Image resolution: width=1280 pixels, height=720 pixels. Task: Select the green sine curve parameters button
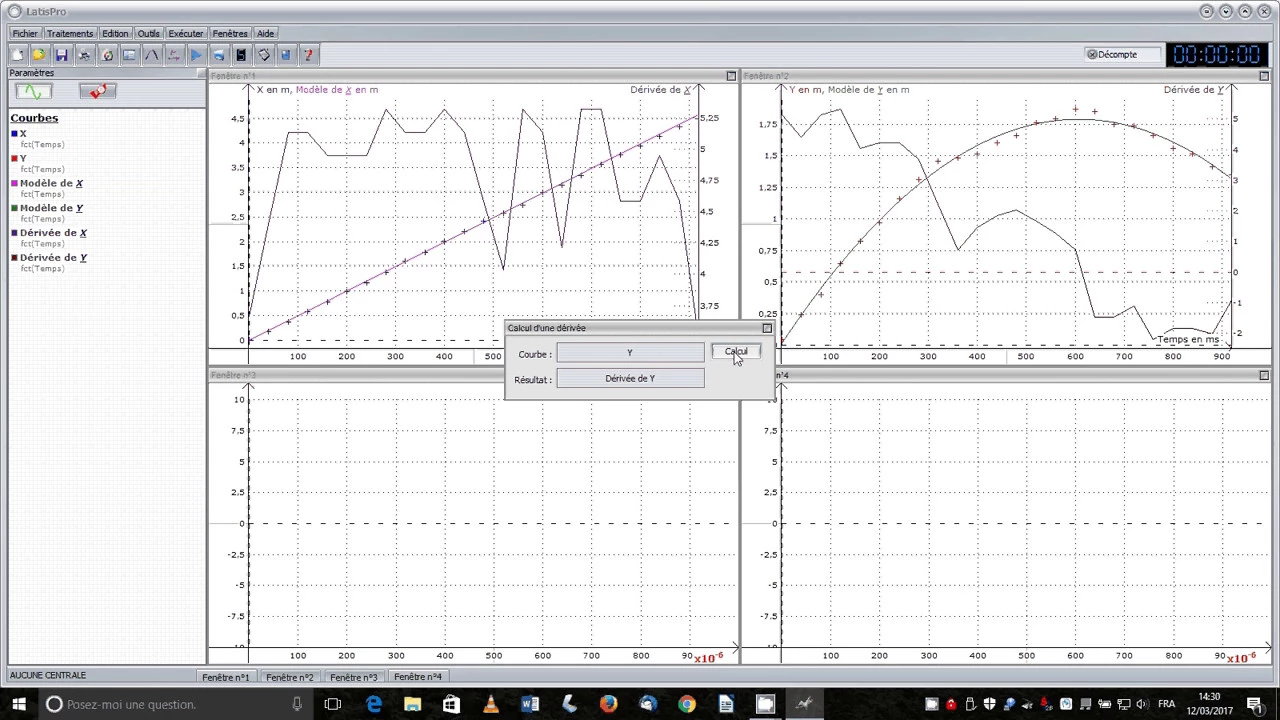(x=33, y=92)
